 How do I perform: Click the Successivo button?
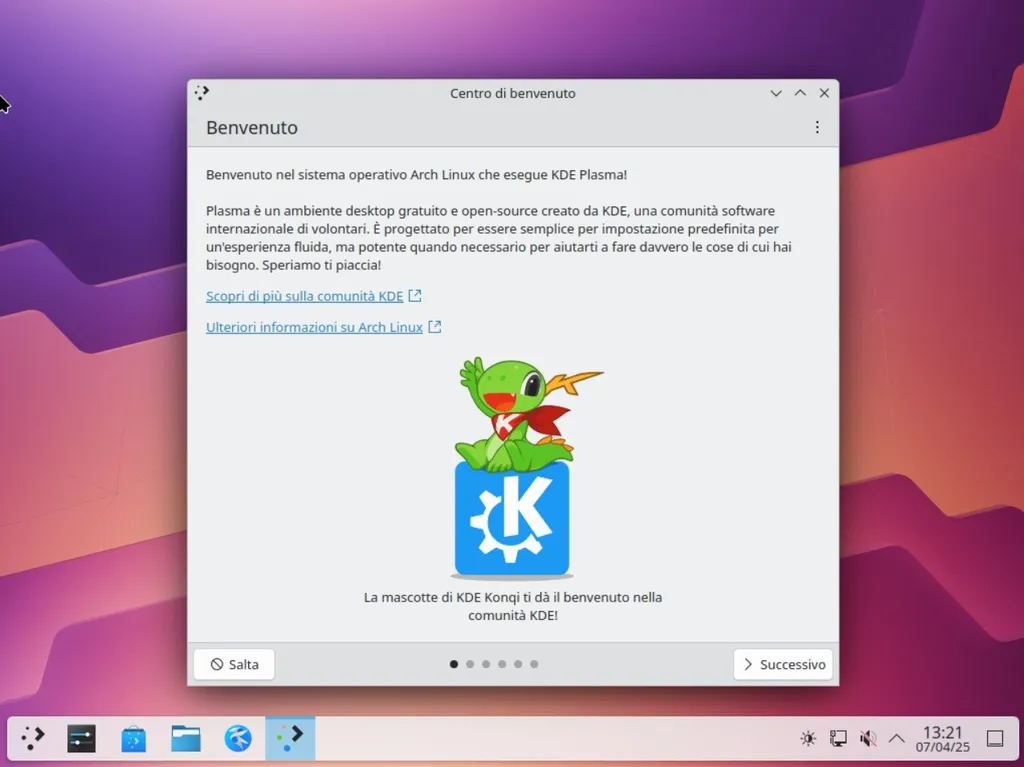(783, 663)
